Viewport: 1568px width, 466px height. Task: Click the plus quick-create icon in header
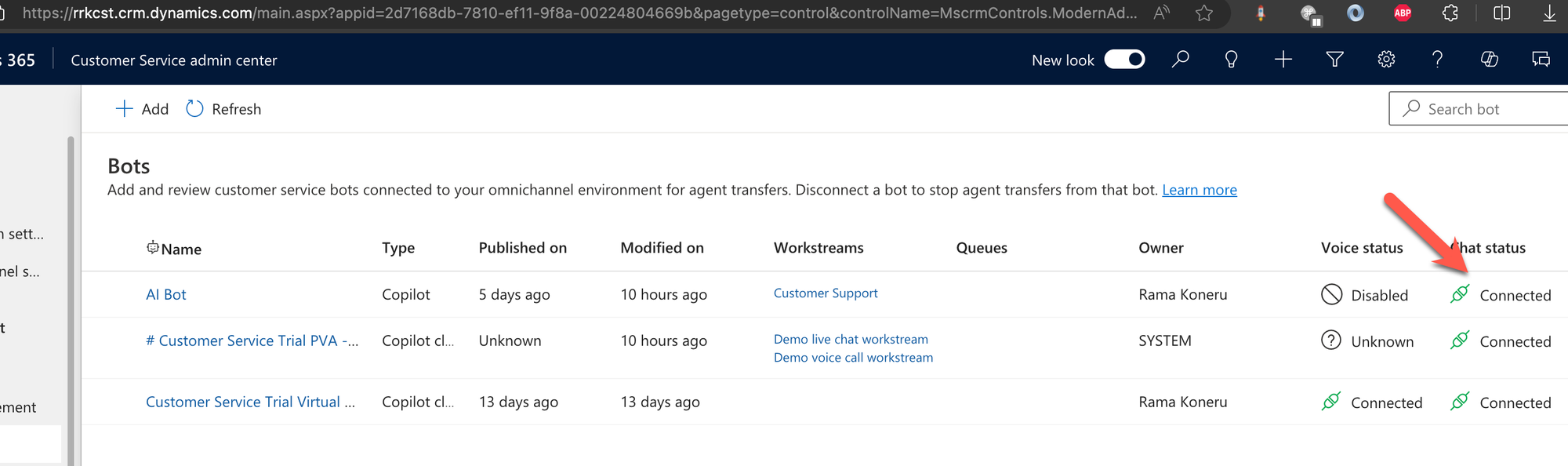[1283, 60]
